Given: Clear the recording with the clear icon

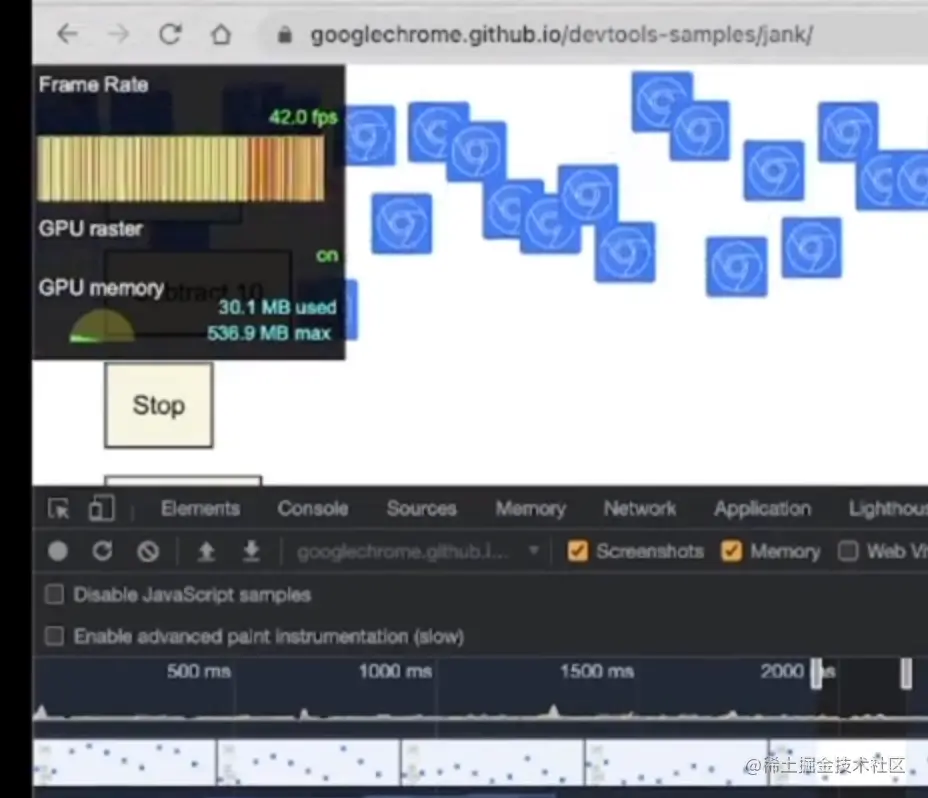Looking at the screenshot, I should click(x=148, y=551).
